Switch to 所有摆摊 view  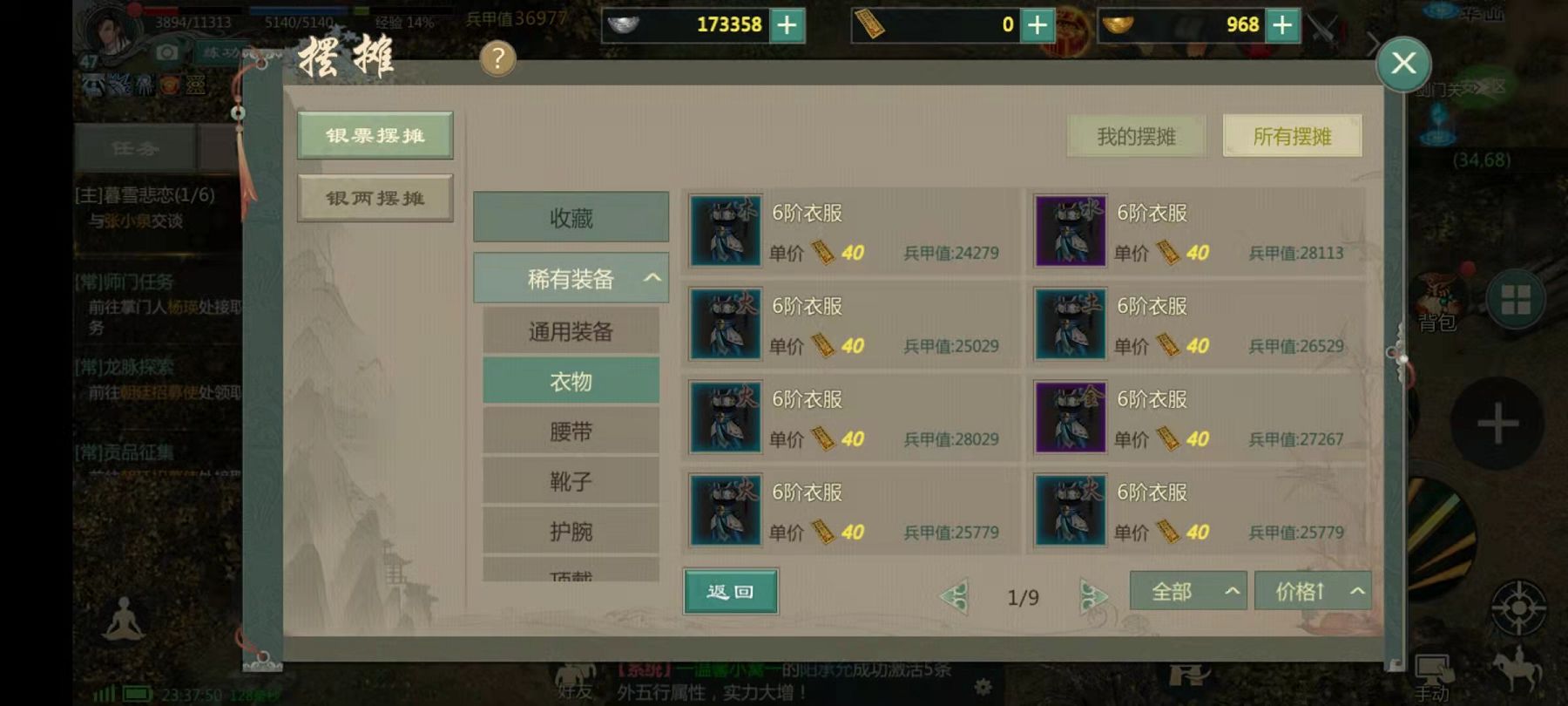(x=1292, y=136)
